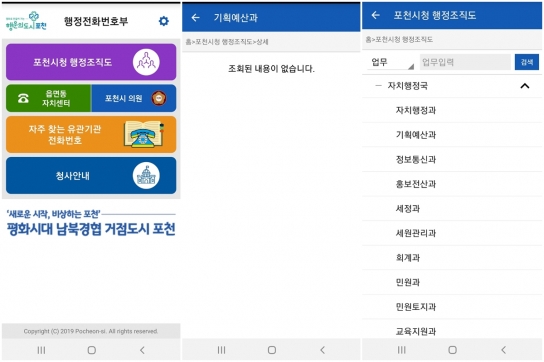Open 청사안내 blue banner
This screenshot has width=544, height=362.
tap(91, 176)
